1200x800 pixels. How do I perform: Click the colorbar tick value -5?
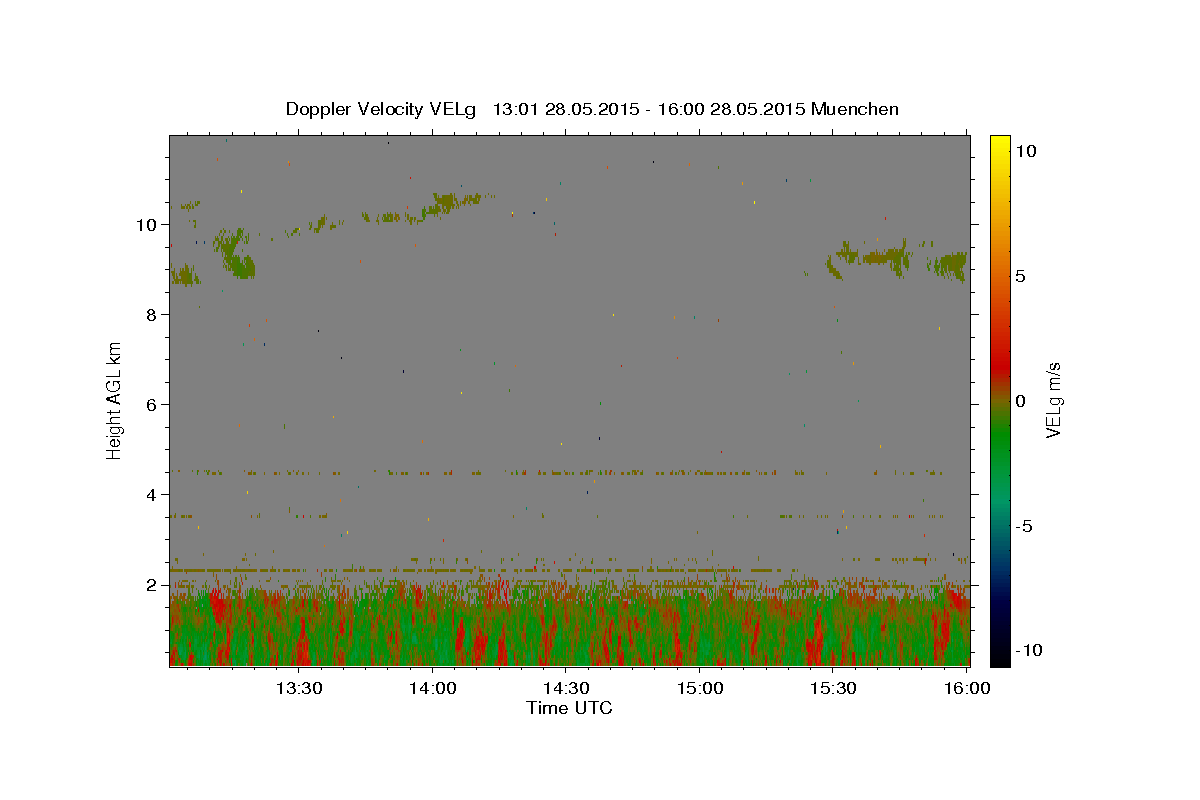coord(1023,526)
